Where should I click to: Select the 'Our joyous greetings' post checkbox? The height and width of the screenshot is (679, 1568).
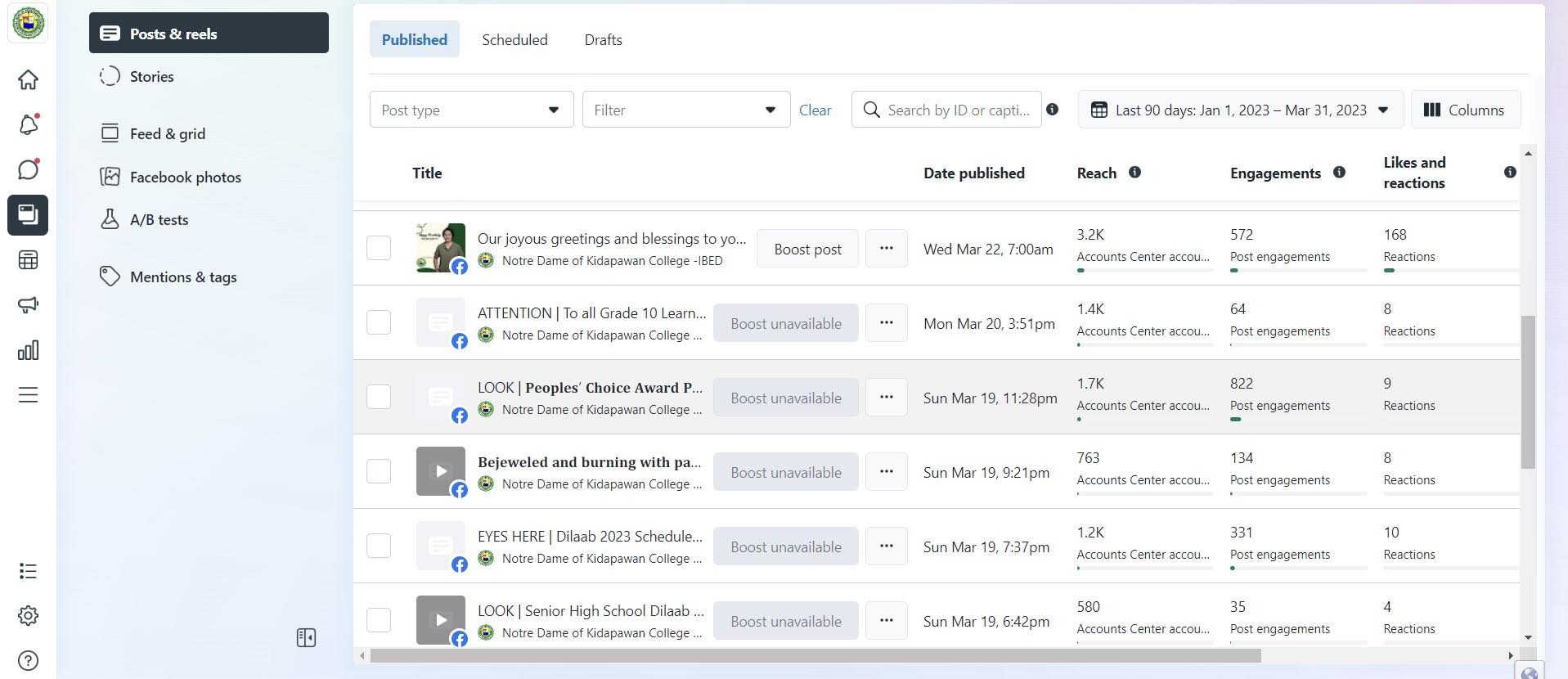pyautogui.click(x=379, y=248)
